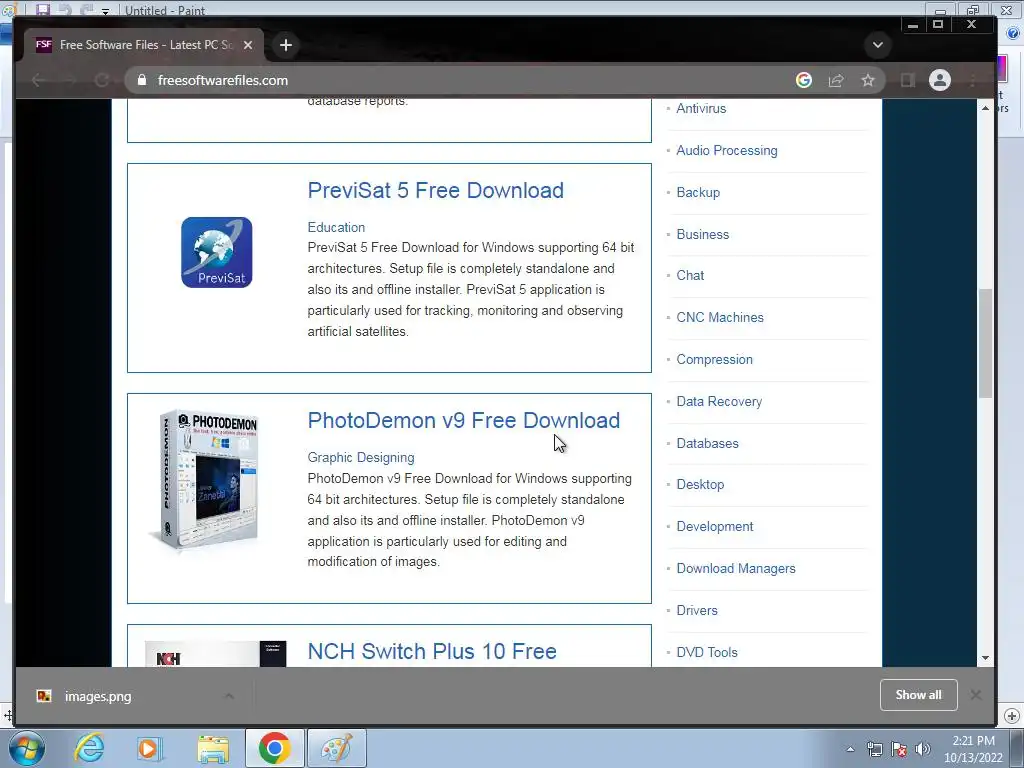The width and height of the screenshot is (1024, 768).
Task: Click the network tray icon
Action: [874, 749]
